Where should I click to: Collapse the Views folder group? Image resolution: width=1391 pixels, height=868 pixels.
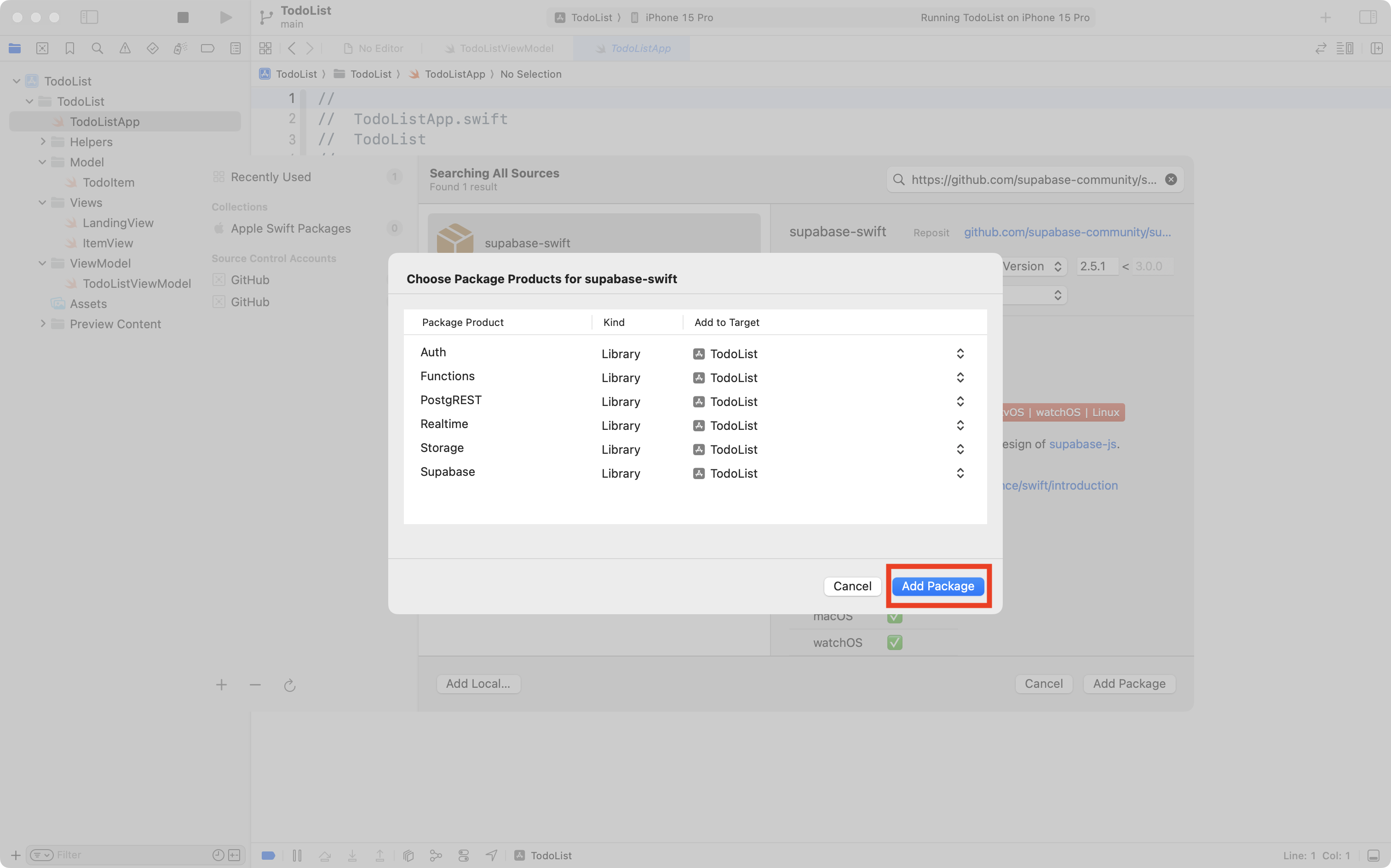42,203
